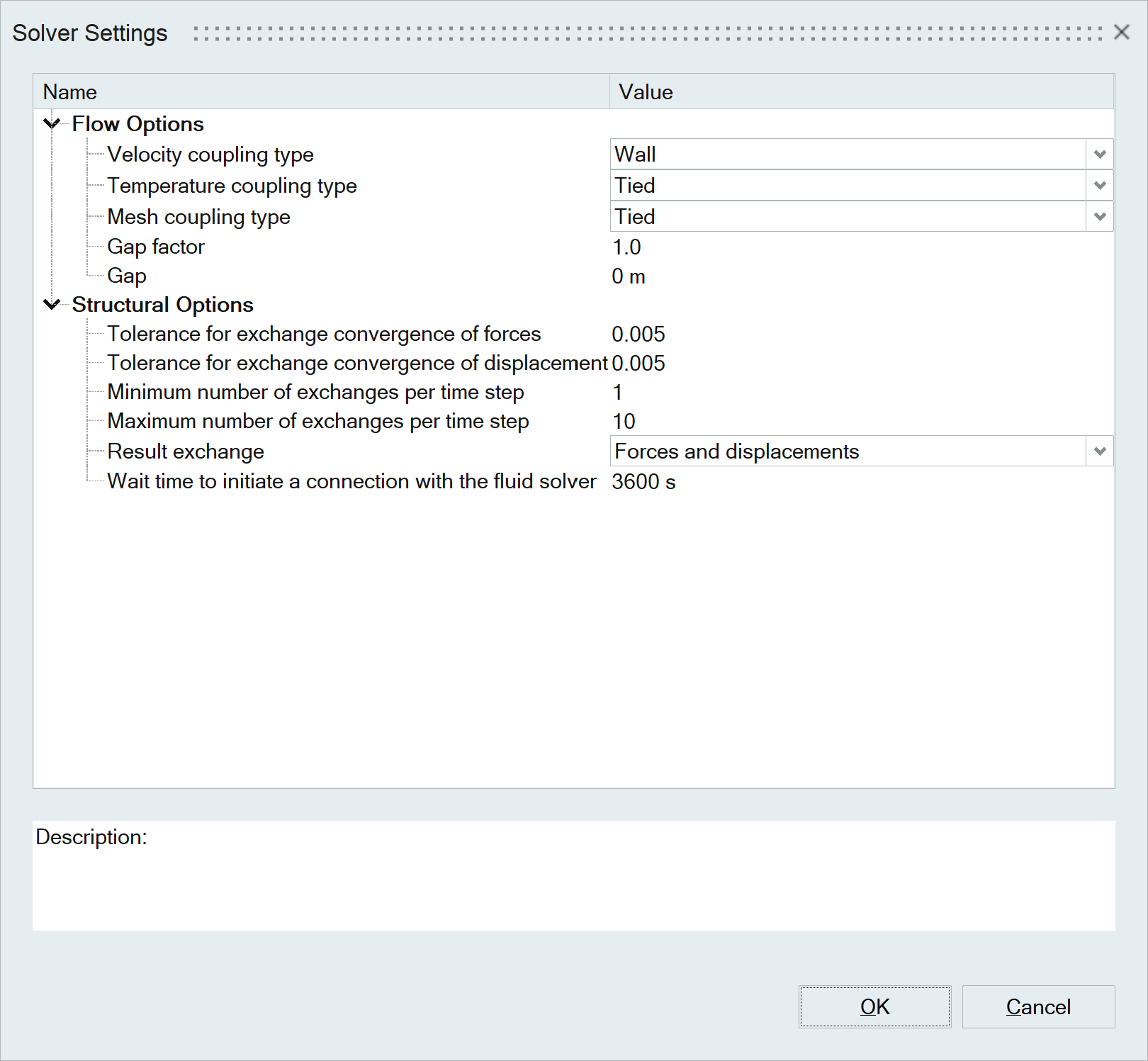Edit the fluid solver wait time value

point(643,482)
